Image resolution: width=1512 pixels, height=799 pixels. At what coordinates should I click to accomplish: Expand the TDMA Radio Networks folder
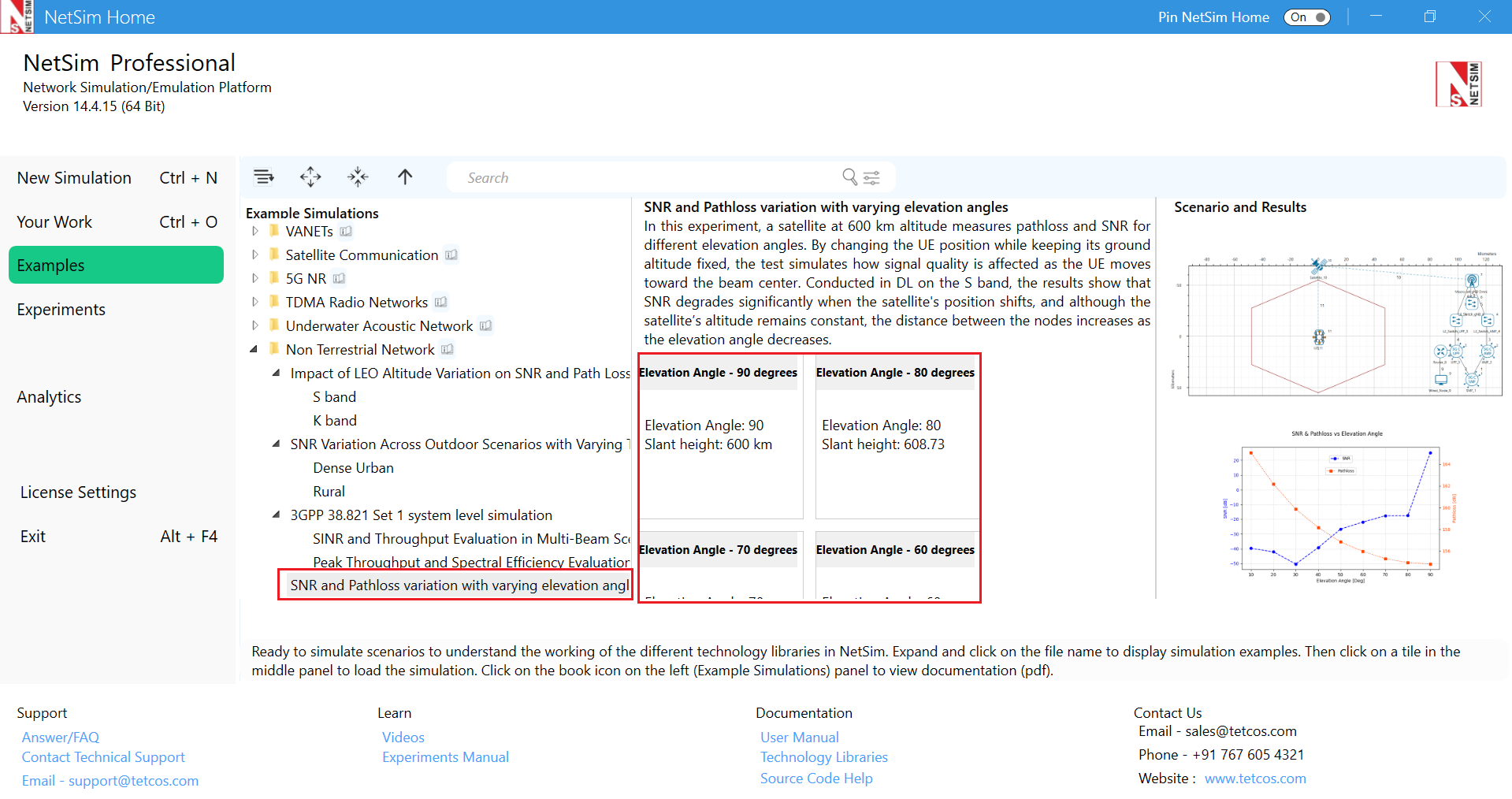point(254,303)
